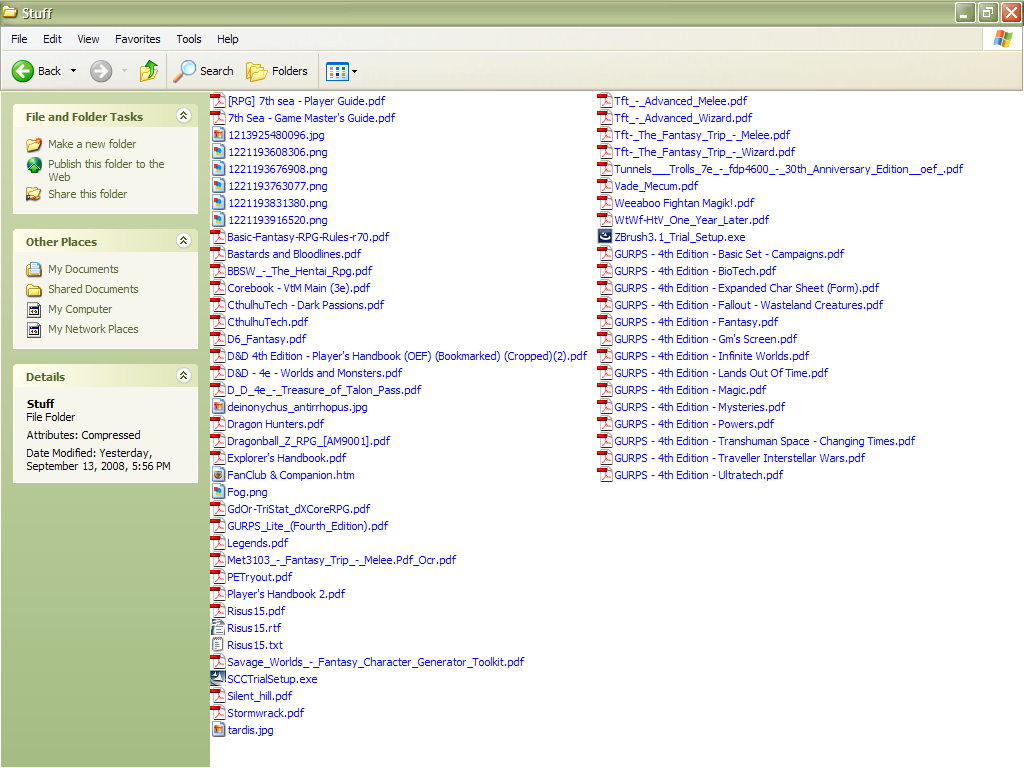Open the Search pane

[x=203, y=71]
